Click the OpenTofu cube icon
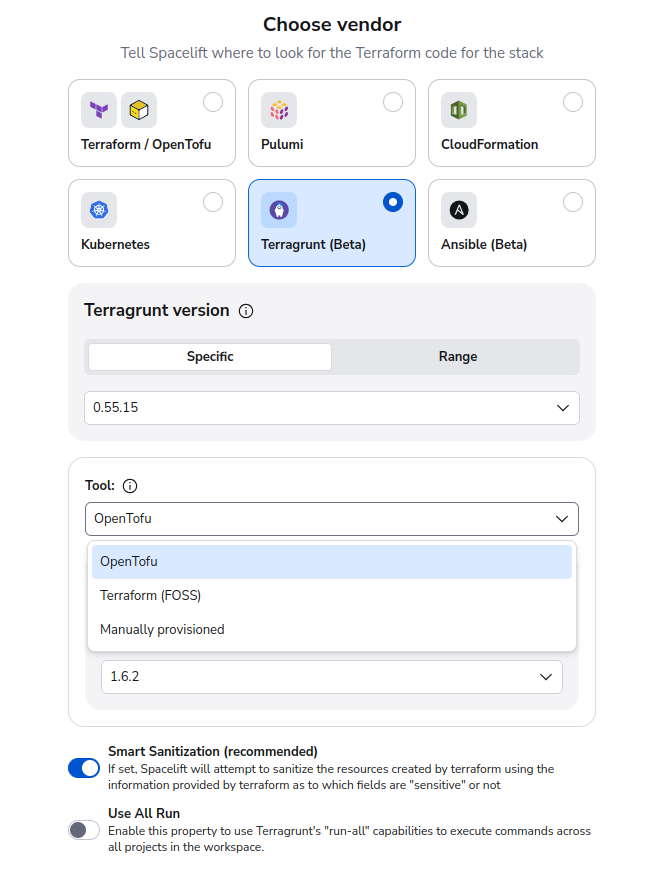Viewport: 645px width, 871px height. point(139,110)
